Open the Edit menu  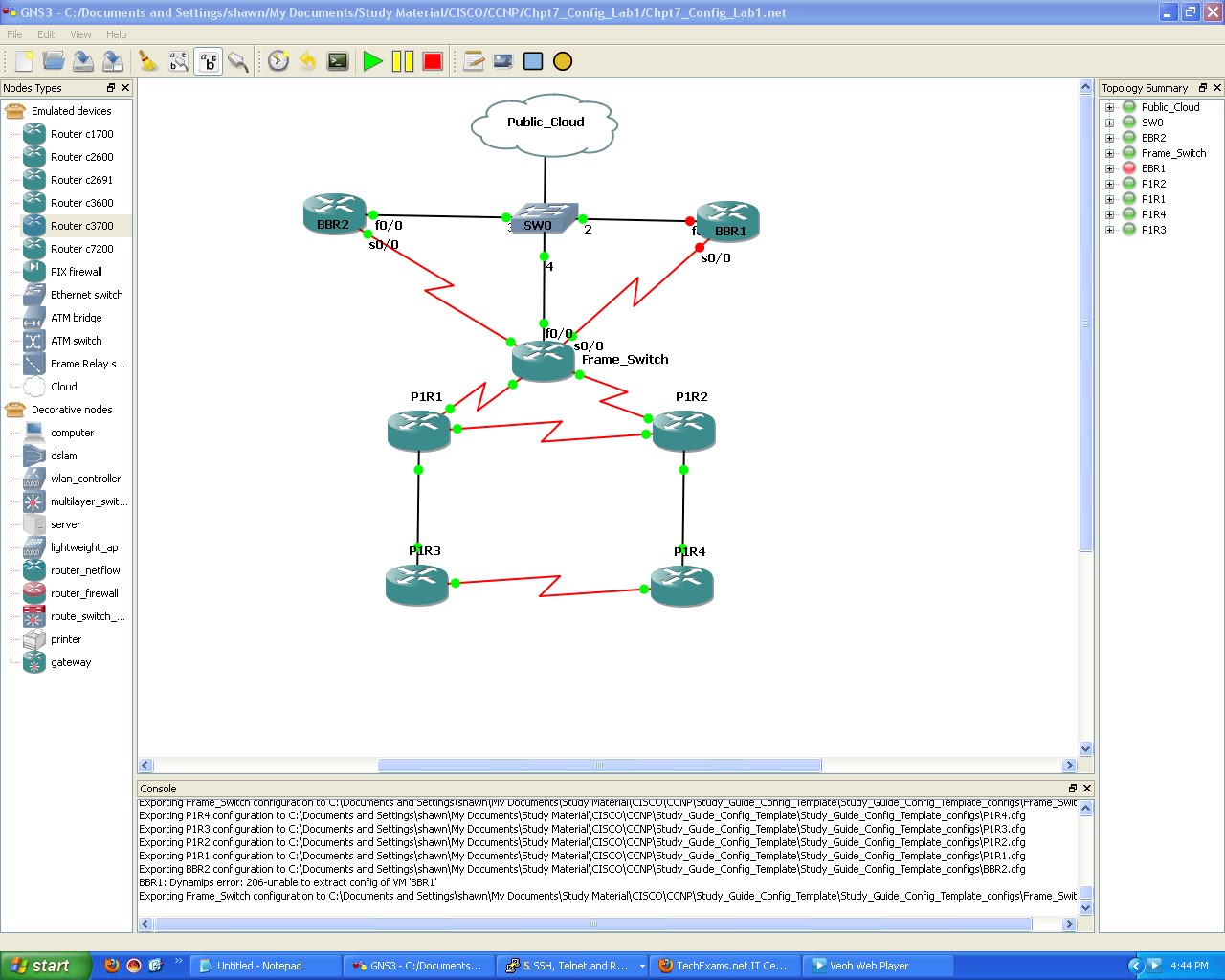(46, 34)
